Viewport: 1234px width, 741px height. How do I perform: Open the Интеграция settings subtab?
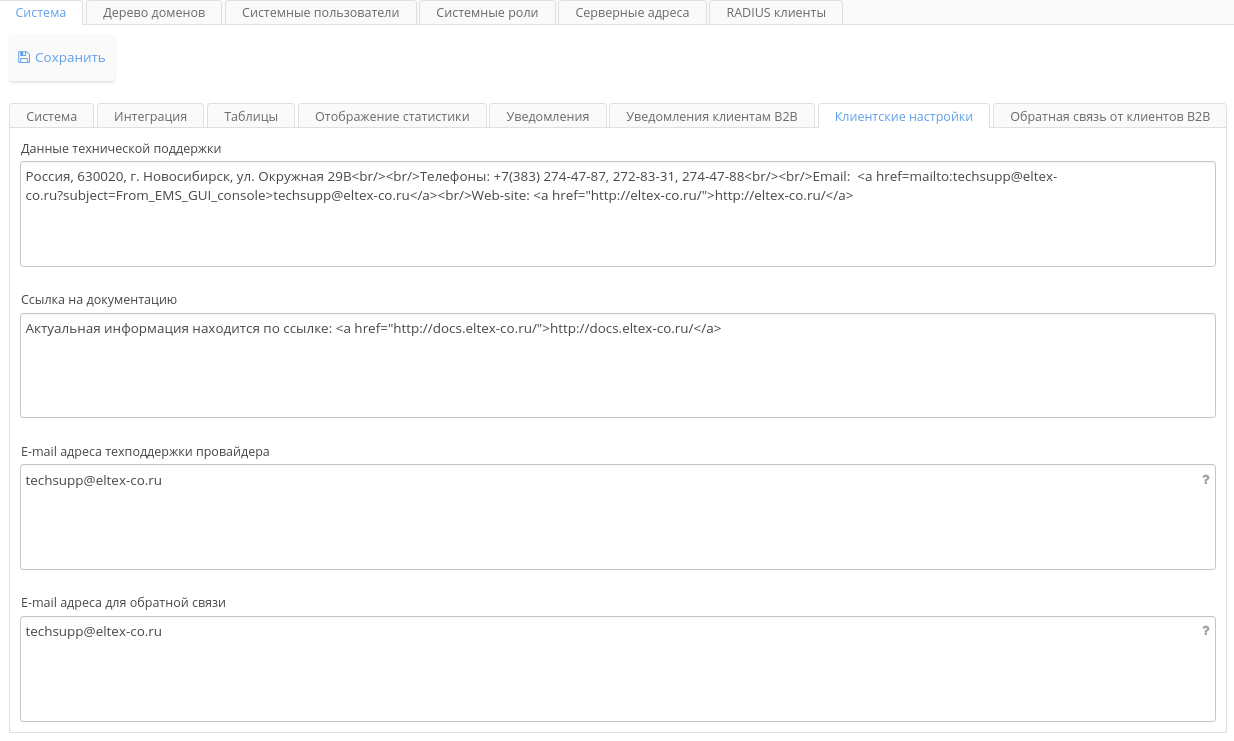pos(150,116)
